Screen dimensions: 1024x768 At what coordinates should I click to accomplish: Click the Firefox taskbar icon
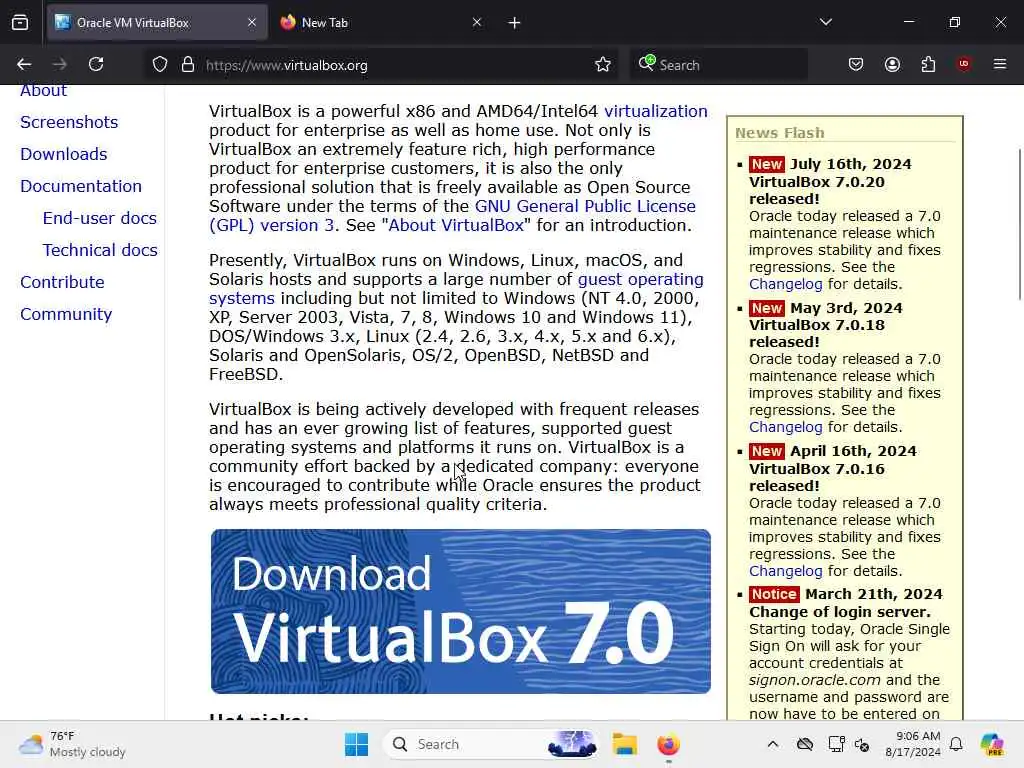click(x=668, y=744)
